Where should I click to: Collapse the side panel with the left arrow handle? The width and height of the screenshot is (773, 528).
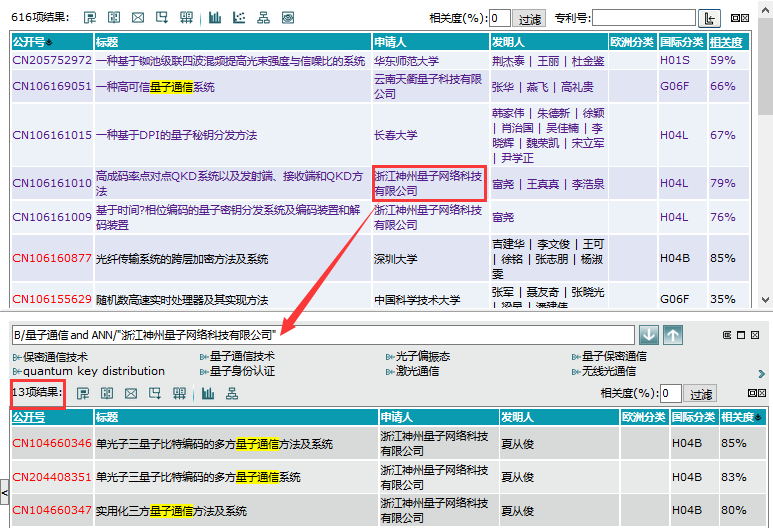pos(4,492)
